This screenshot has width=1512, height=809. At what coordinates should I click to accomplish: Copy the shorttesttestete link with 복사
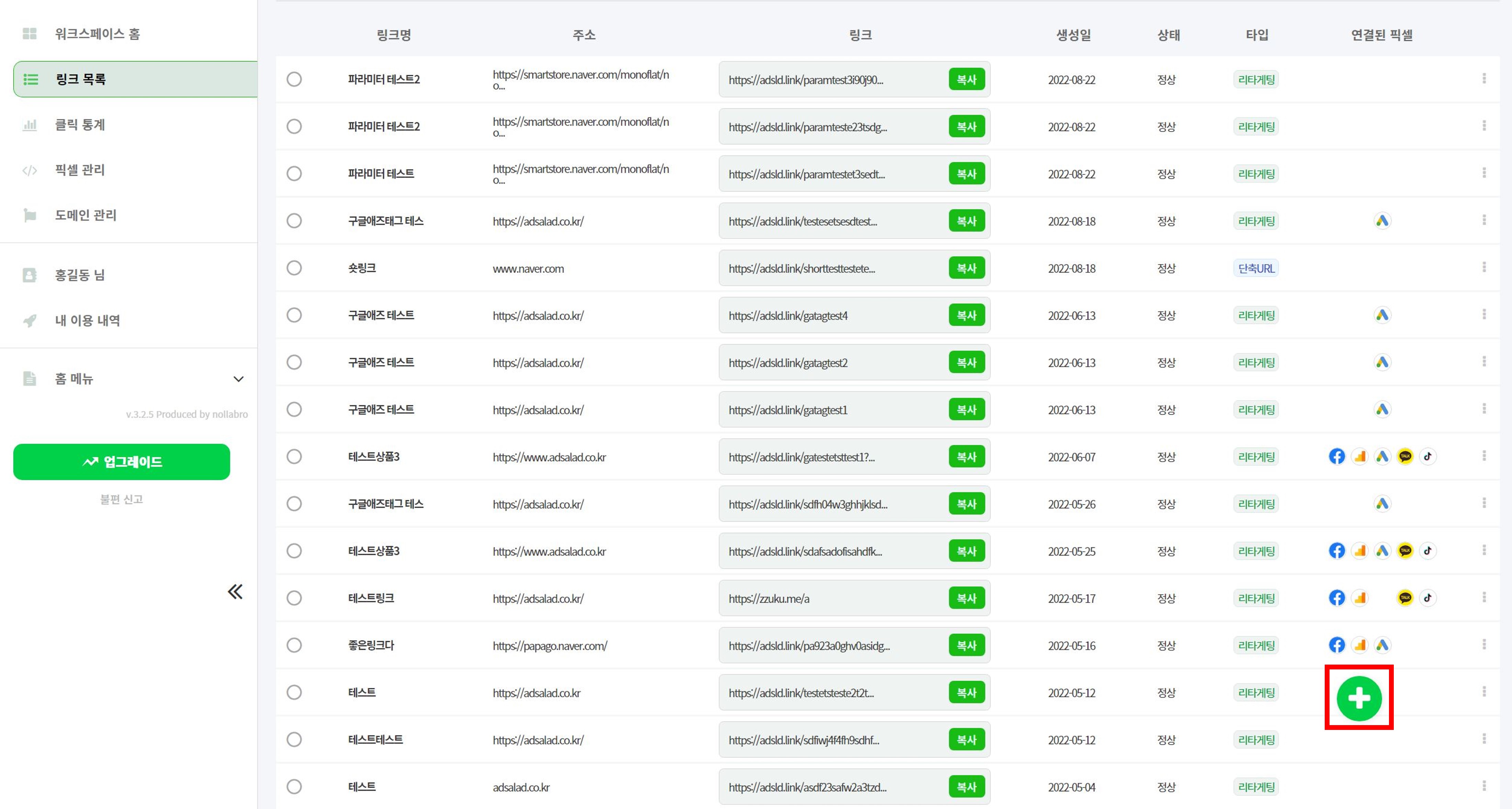coord(966,268)
